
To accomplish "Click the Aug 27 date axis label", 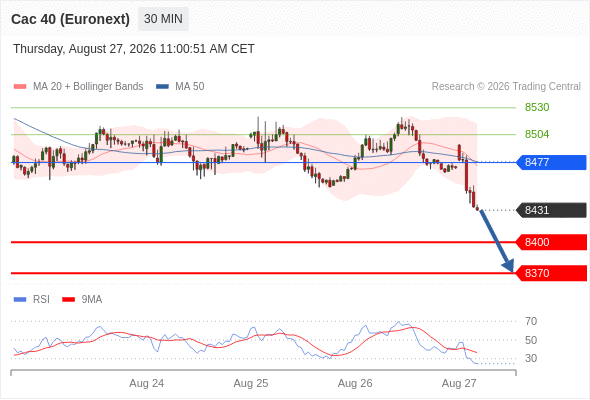I will 459,383.
